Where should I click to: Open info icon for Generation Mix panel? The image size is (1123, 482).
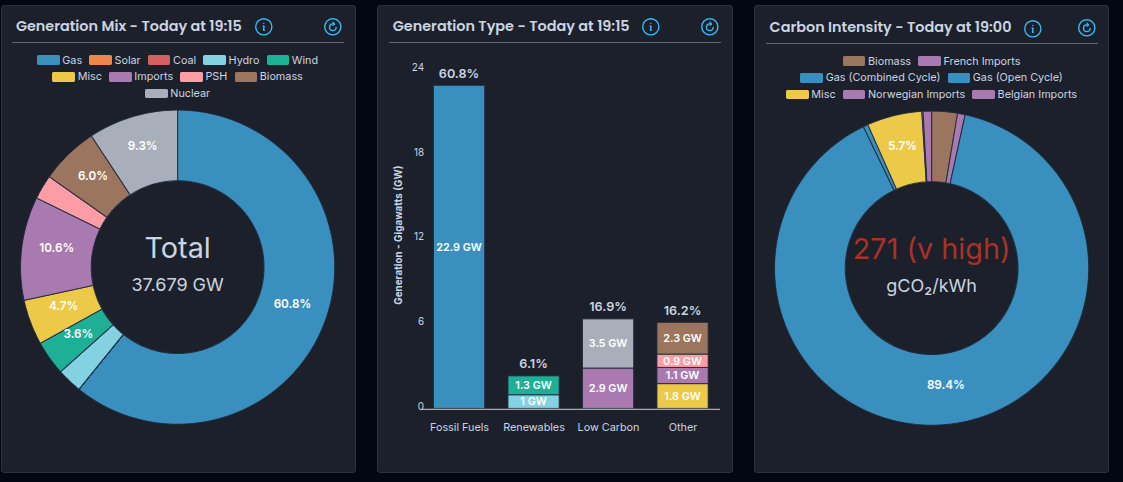coord(264,27)
